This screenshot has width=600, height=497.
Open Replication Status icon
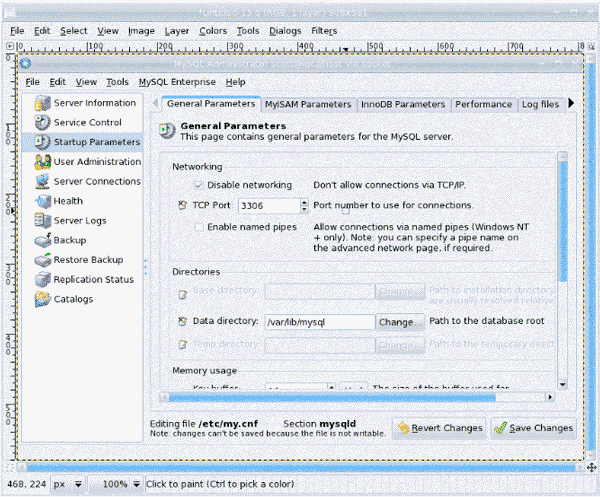(42, 279)
